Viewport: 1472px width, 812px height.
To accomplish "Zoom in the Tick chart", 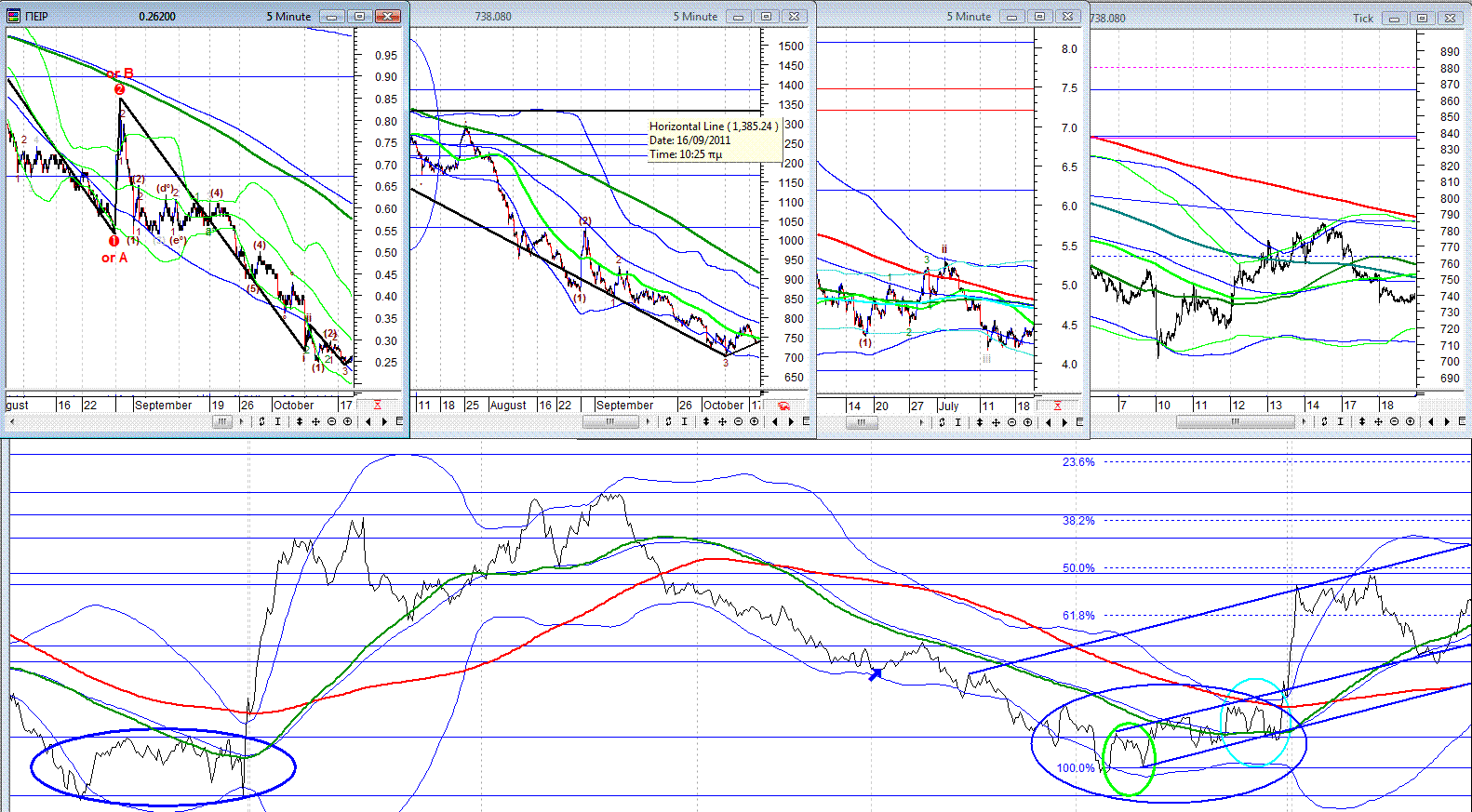I will 1410,421.
